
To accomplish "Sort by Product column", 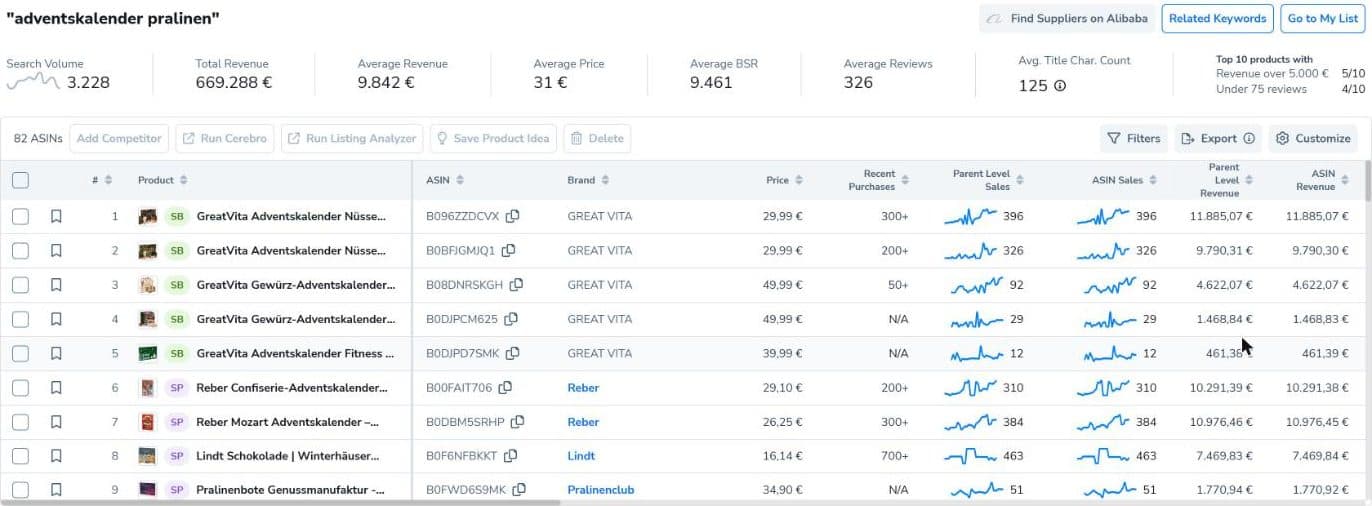I will point(183,180).
